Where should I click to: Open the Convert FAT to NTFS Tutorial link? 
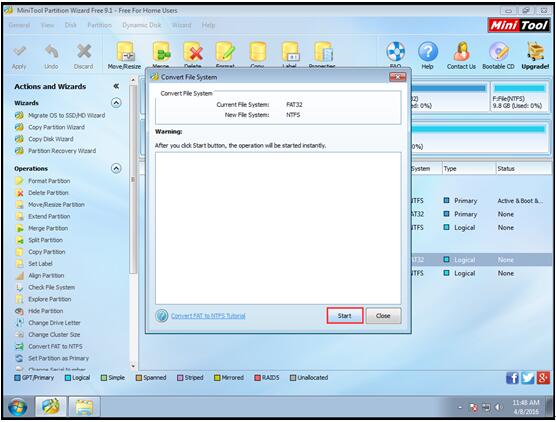tap(208, 316)
